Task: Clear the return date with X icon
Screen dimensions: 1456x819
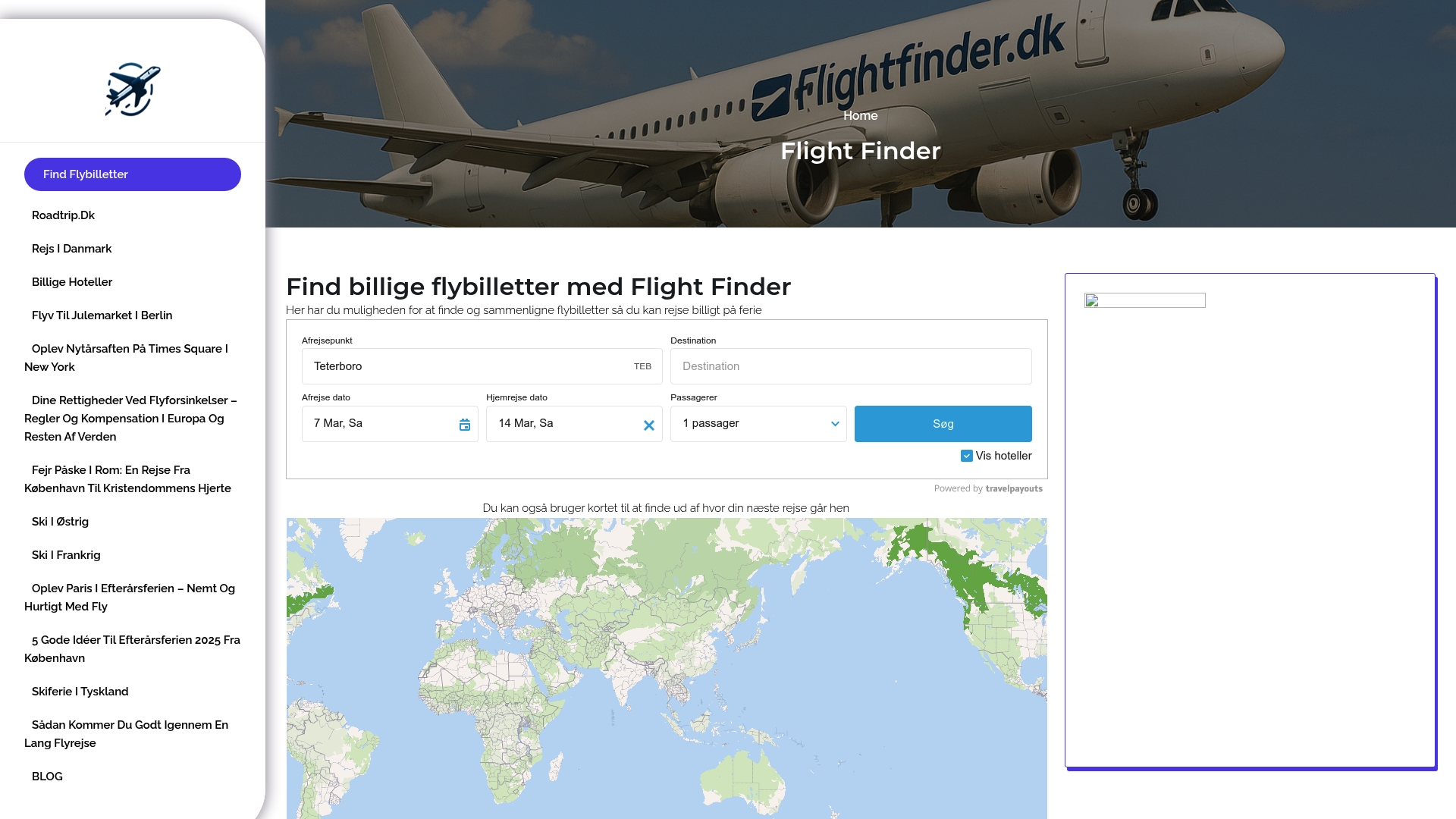Action: [x=649, y=425]
